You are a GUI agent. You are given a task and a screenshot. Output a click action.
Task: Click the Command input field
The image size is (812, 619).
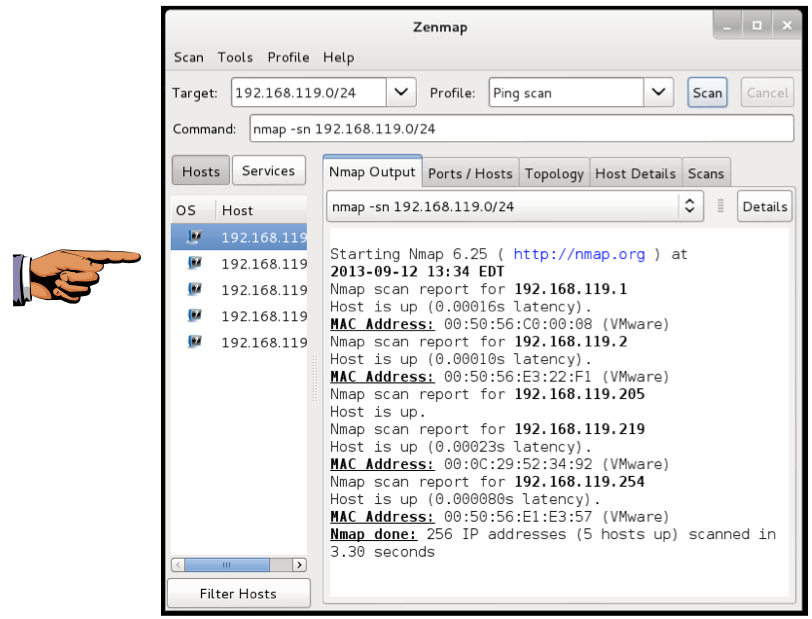(x=521, y=128)
